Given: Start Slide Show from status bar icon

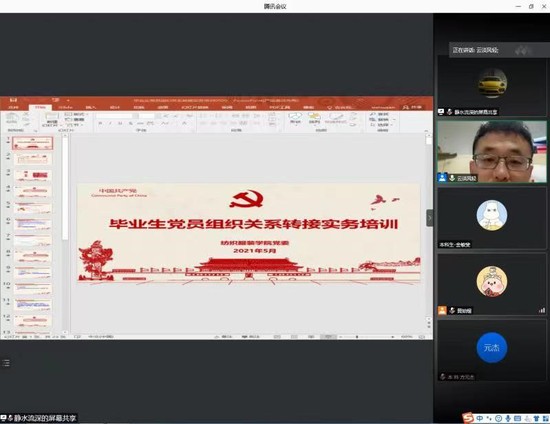Looking at the screenshot, I should [x=328, y=337].
